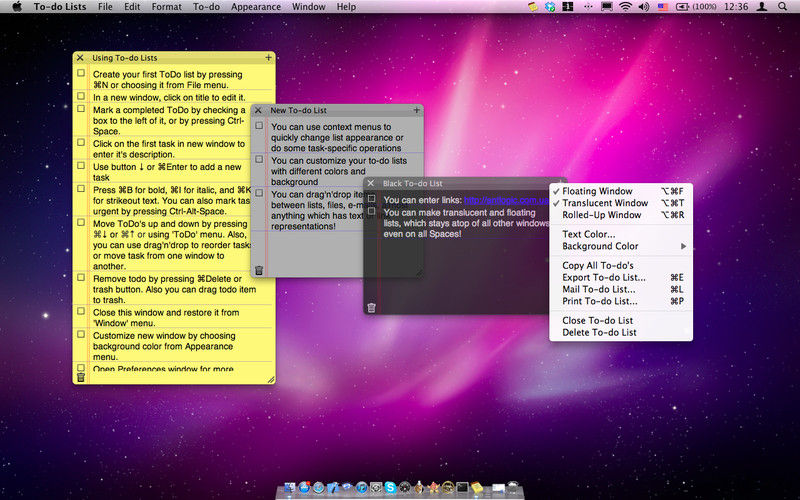Open the battery (100%) status menu
The height and width of the screenshot is (500, 800).
(x=696, y=7)
